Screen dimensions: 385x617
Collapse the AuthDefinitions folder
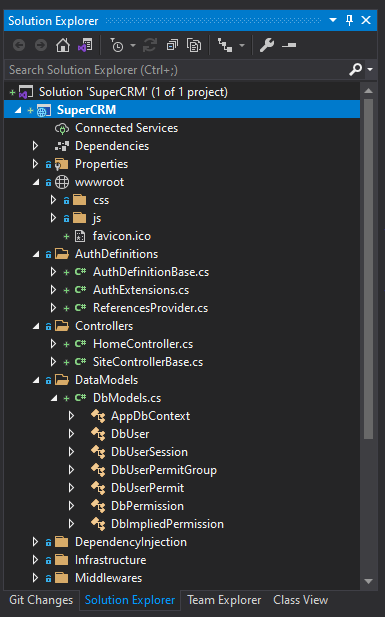(36, 255)
